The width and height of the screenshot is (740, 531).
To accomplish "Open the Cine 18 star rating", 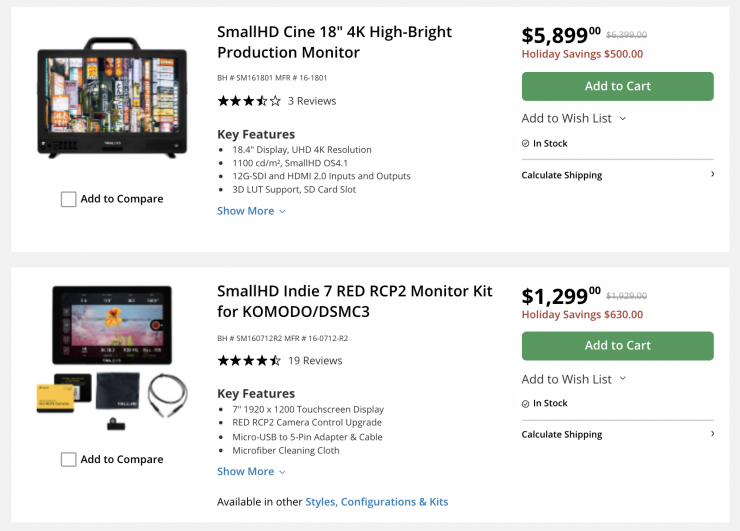I will (249, 101).
